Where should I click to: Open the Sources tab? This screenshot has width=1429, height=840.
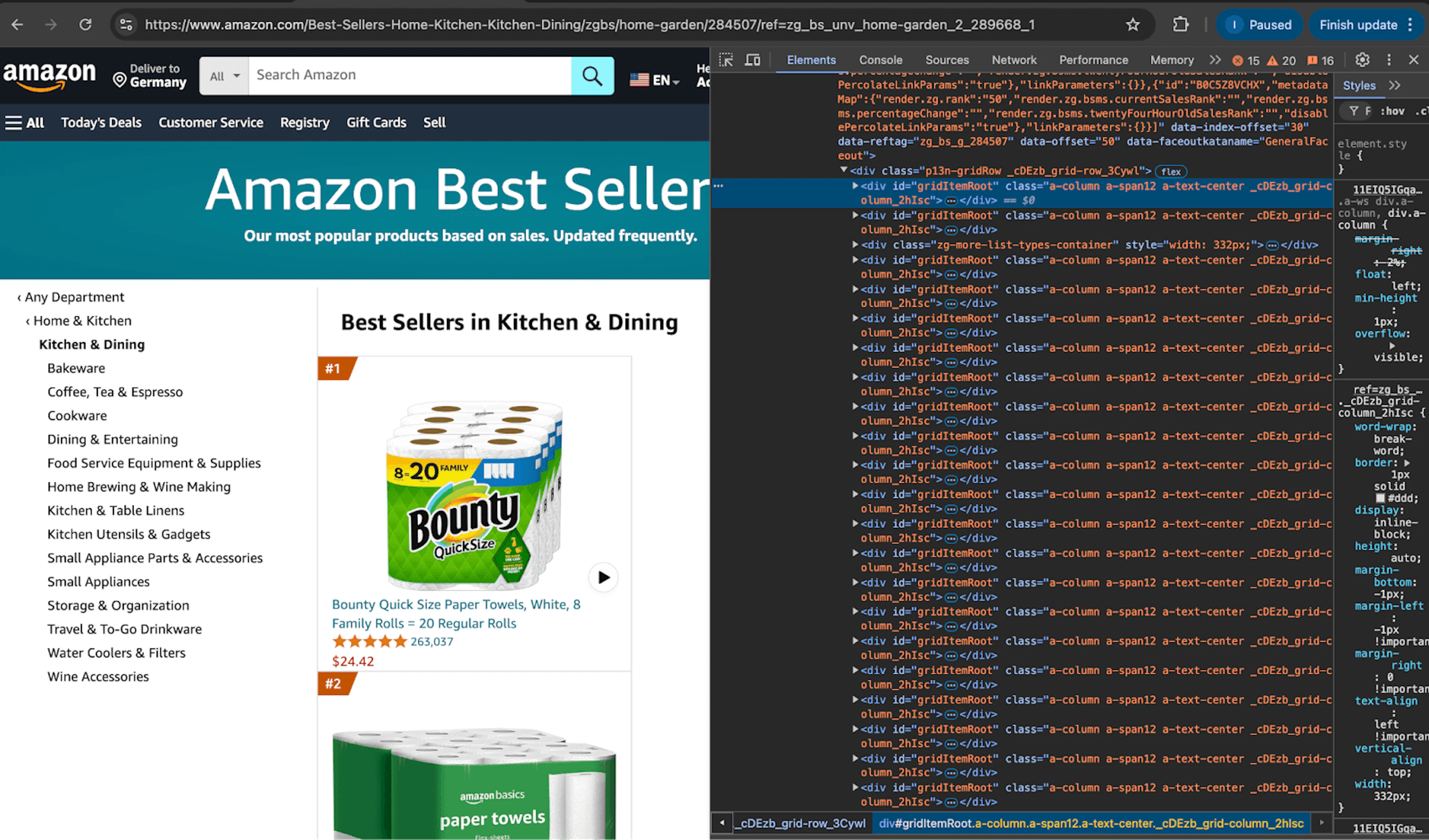coord(946,60)
